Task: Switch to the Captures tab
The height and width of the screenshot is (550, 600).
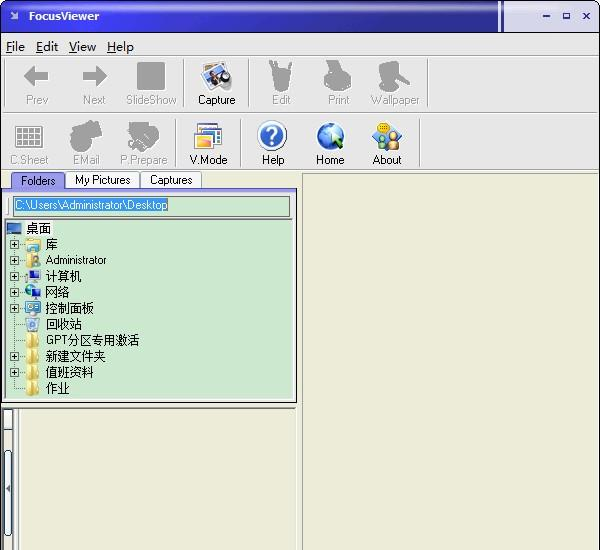Action: [x=171, y=180]
